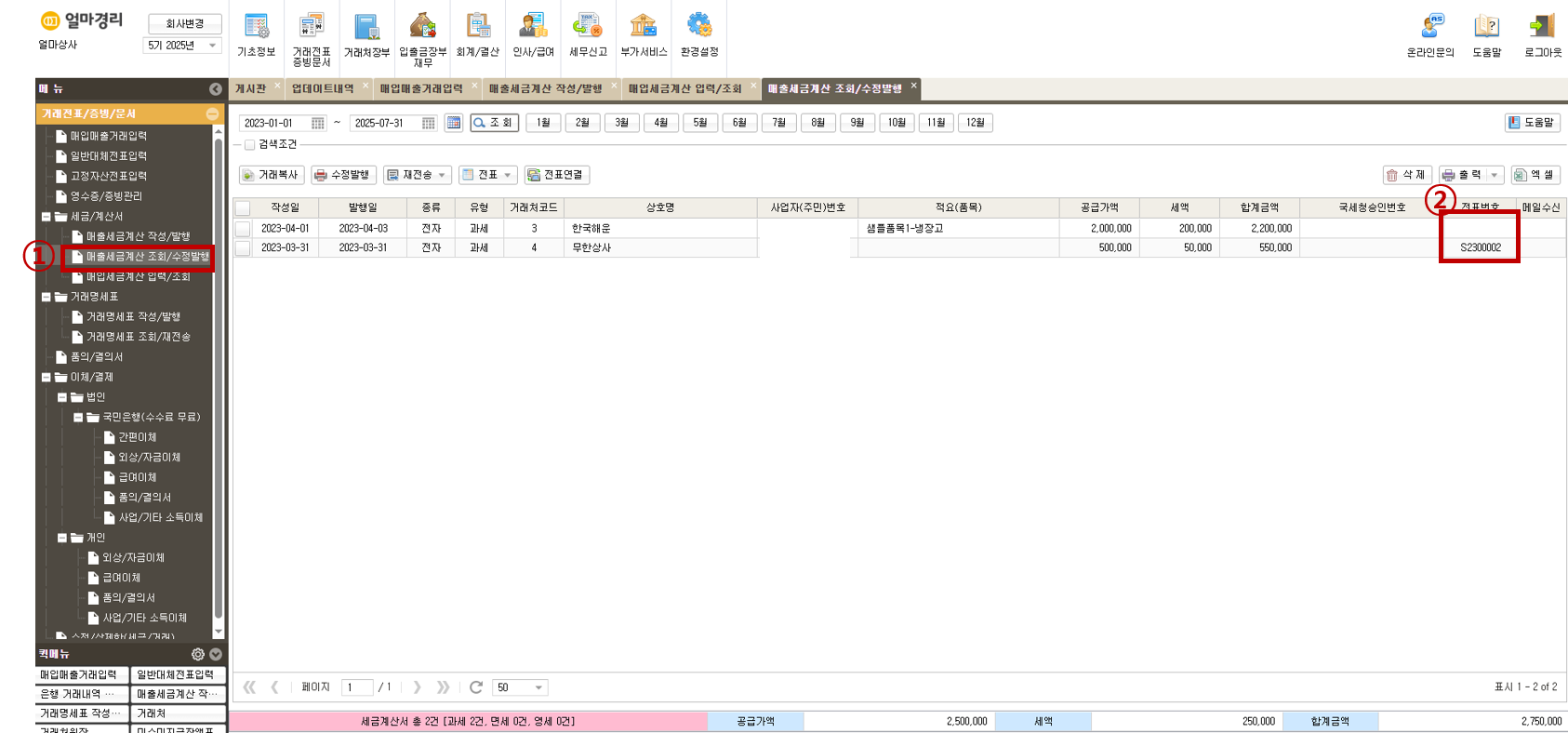Open the 기초정보 toolbar icon
Image resolution: width=1568 pixels, height=733 pixels.
(256, 35)
